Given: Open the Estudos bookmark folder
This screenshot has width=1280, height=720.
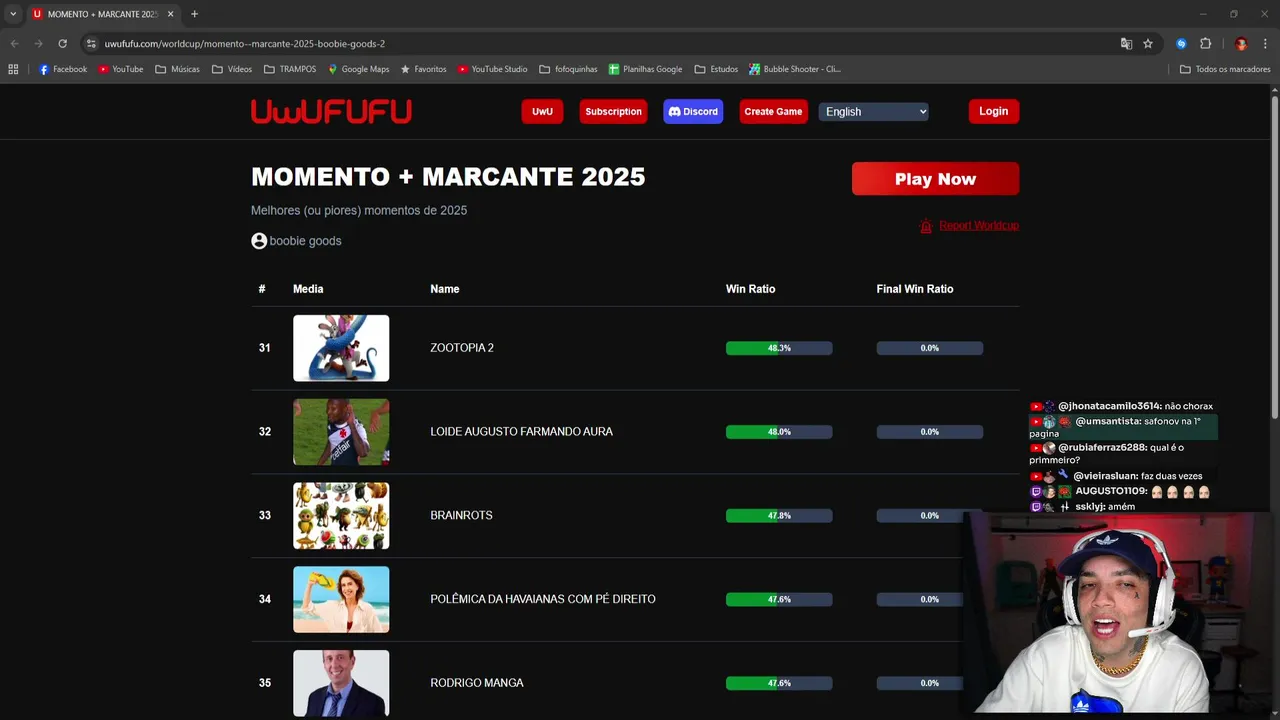Looking at the screenshot, I should point(716,69).
